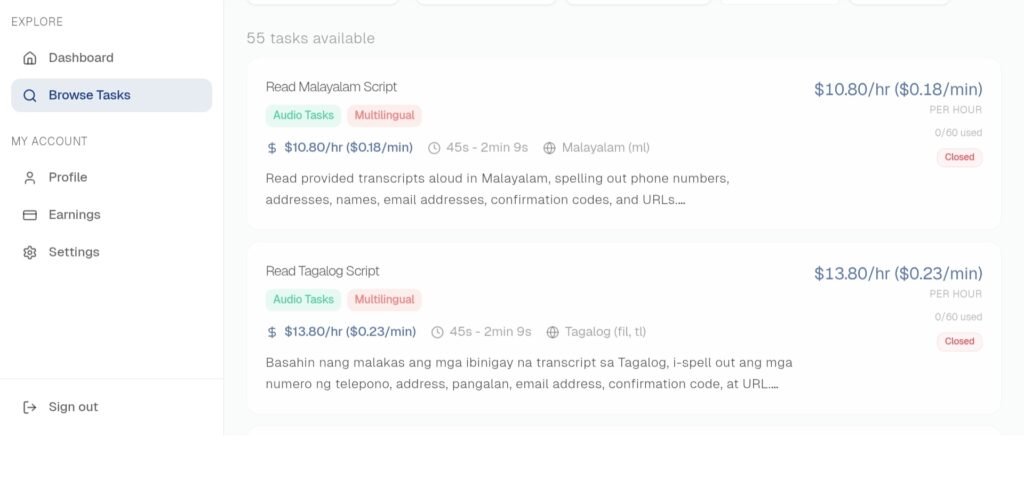Click the Audio Tasks tag on Malayalam task
This screenshot has height=495, width=1024.
click(x=303, y=116)
